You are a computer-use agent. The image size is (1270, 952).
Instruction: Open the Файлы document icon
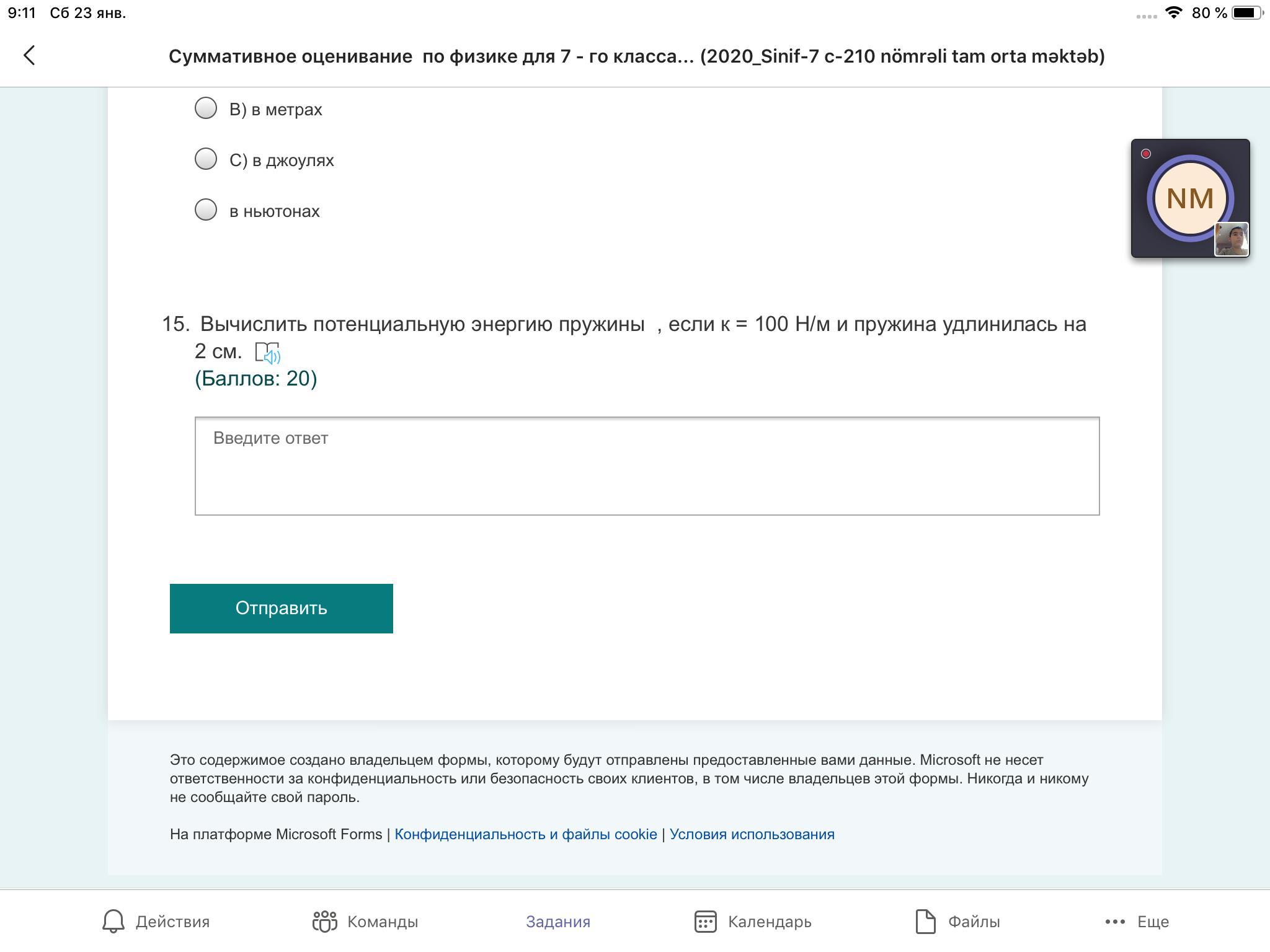point(926,922)
